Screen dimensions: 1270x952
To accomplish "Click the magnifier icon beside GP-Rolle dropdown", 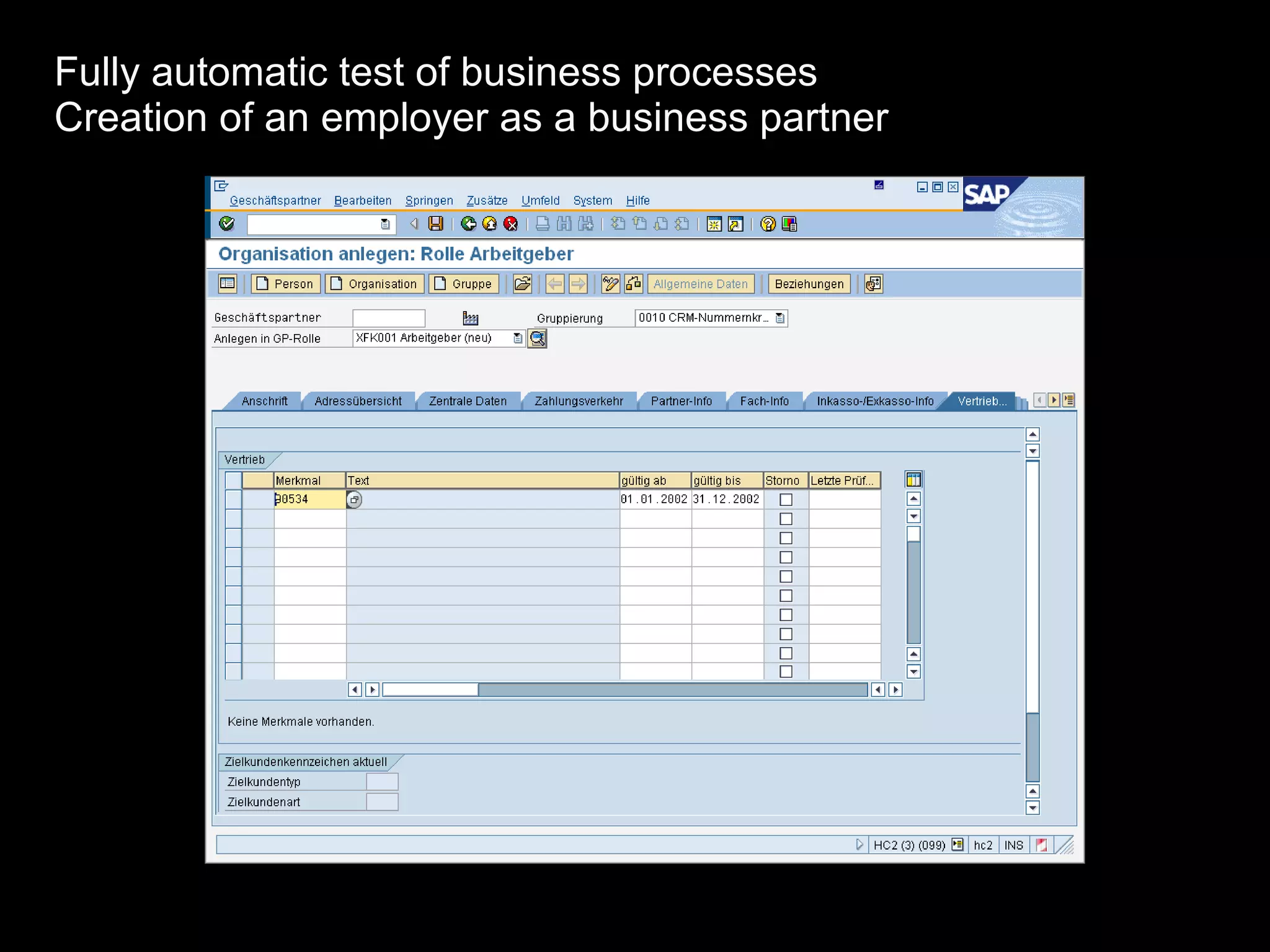I will 538,338.
